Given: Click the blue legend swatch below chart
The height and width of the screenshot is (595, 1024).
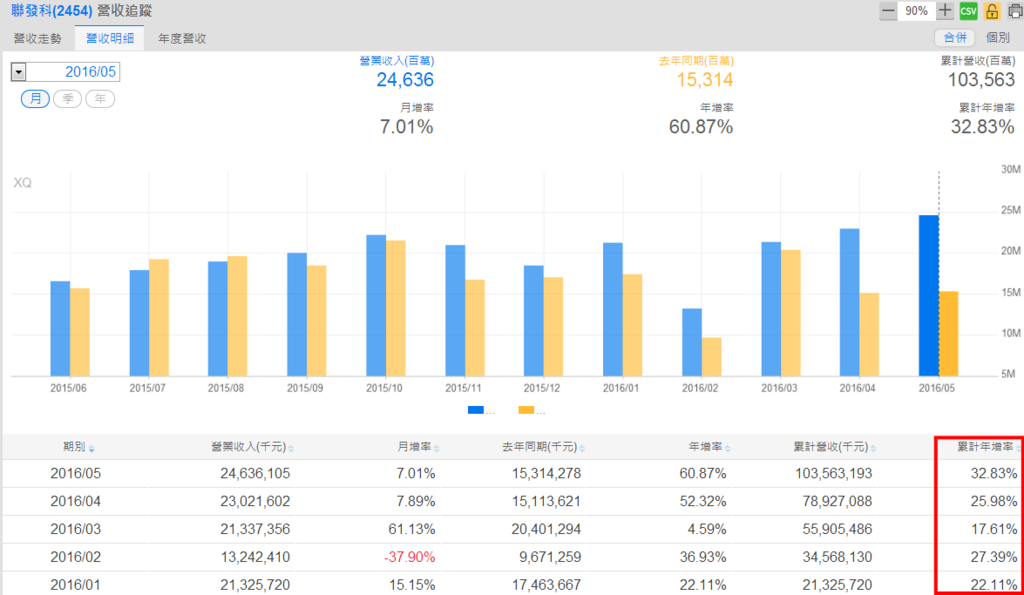Looking at the screenshot, I should tap(475, 410).
